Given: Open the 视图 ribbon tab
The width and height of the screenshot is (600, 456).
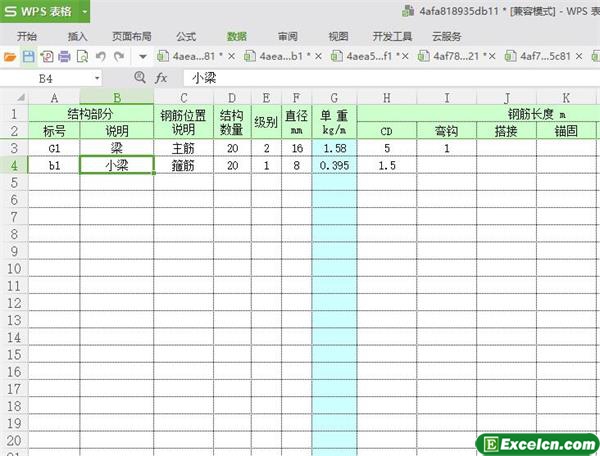Looking at the screenshot, I should [x=339, y=36].
